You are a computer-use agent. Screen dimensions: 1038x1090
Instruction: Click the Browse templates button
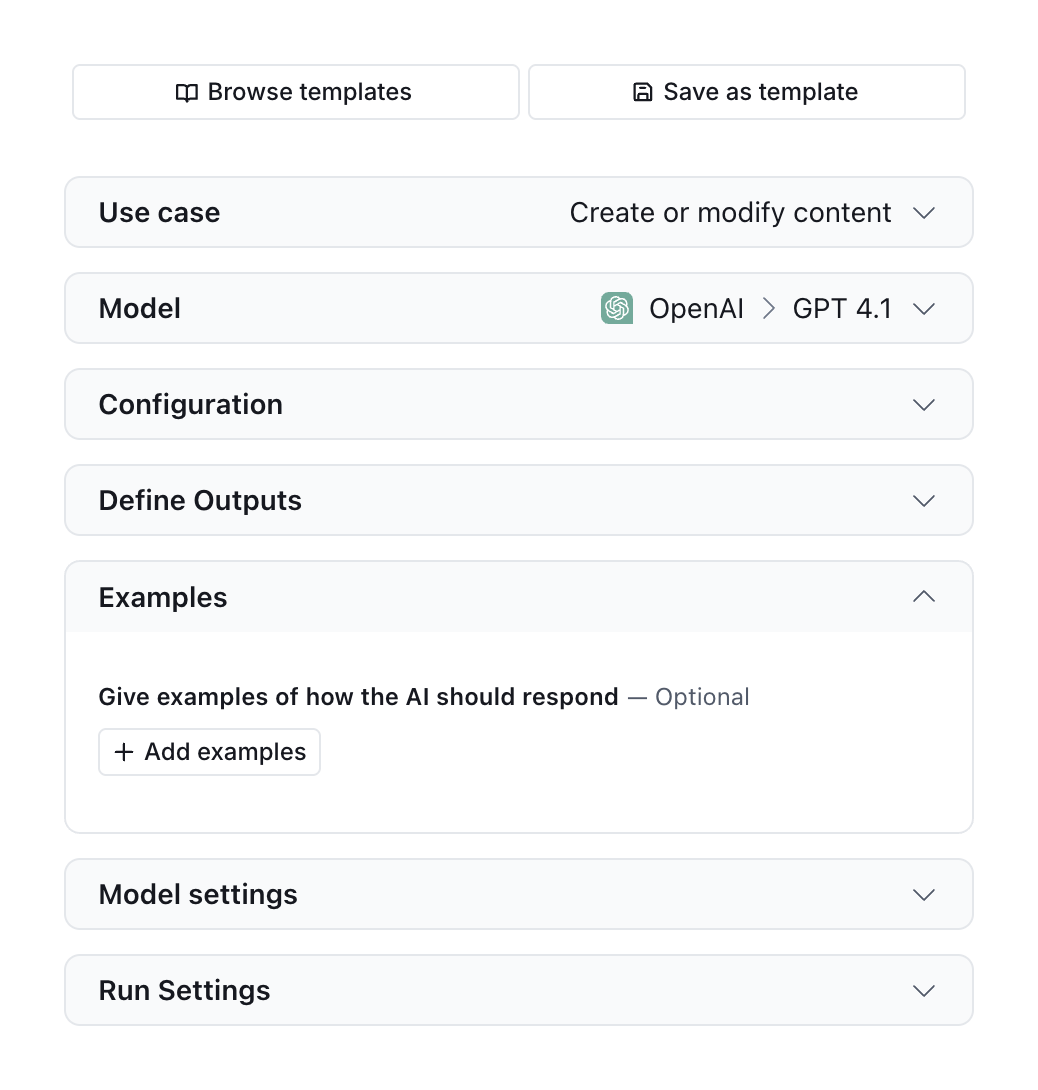[x=295, y=91]
